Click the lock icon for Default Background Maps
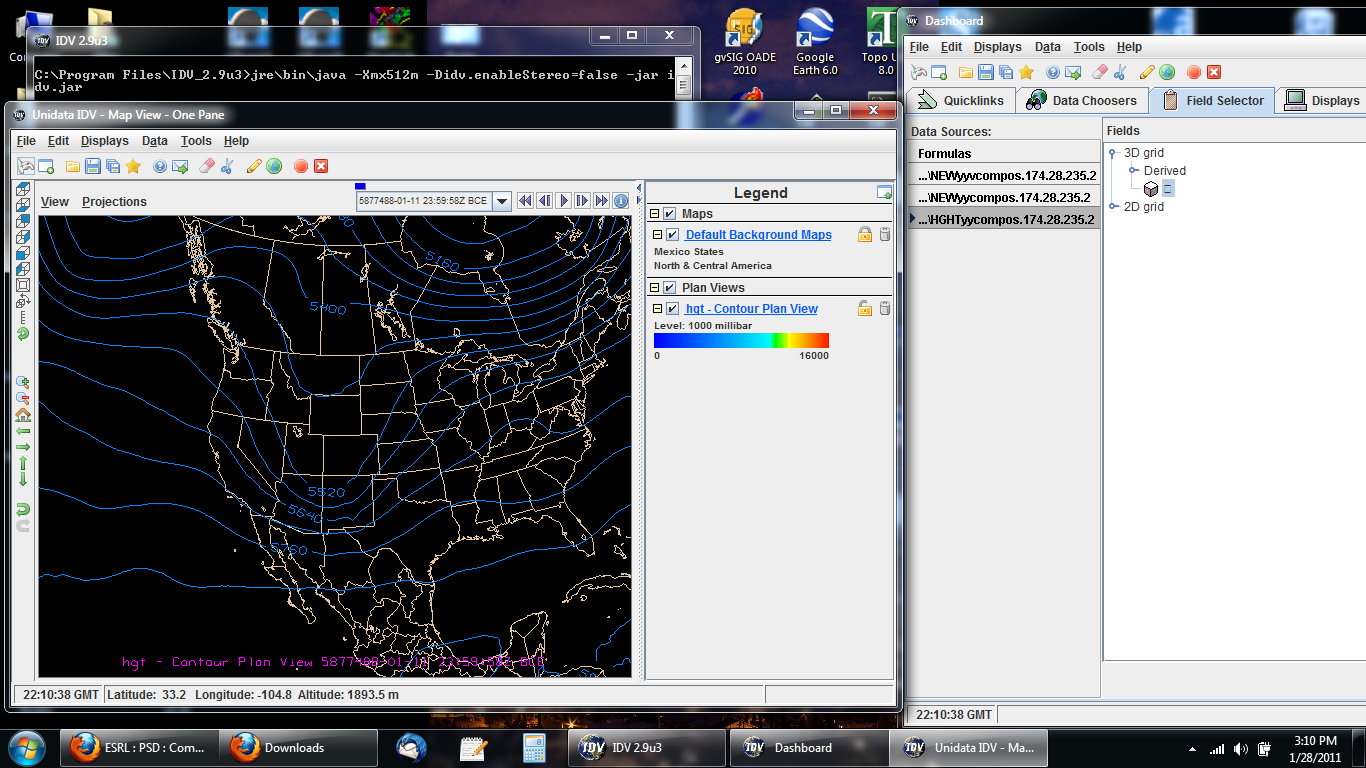Screen dimensions: 1366x768 coord(865,234)
